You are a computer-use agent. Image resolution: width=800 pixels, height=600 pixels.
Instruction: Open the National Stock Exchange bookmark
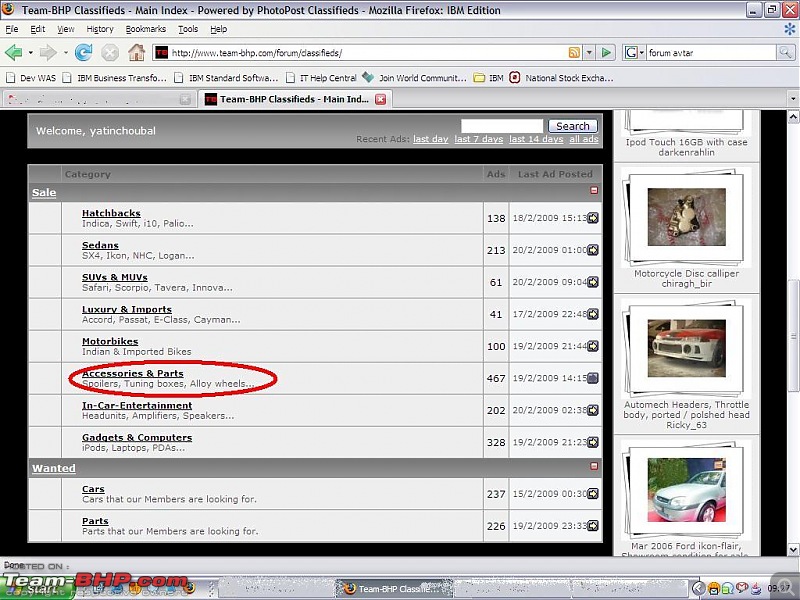tap(561, 78)
